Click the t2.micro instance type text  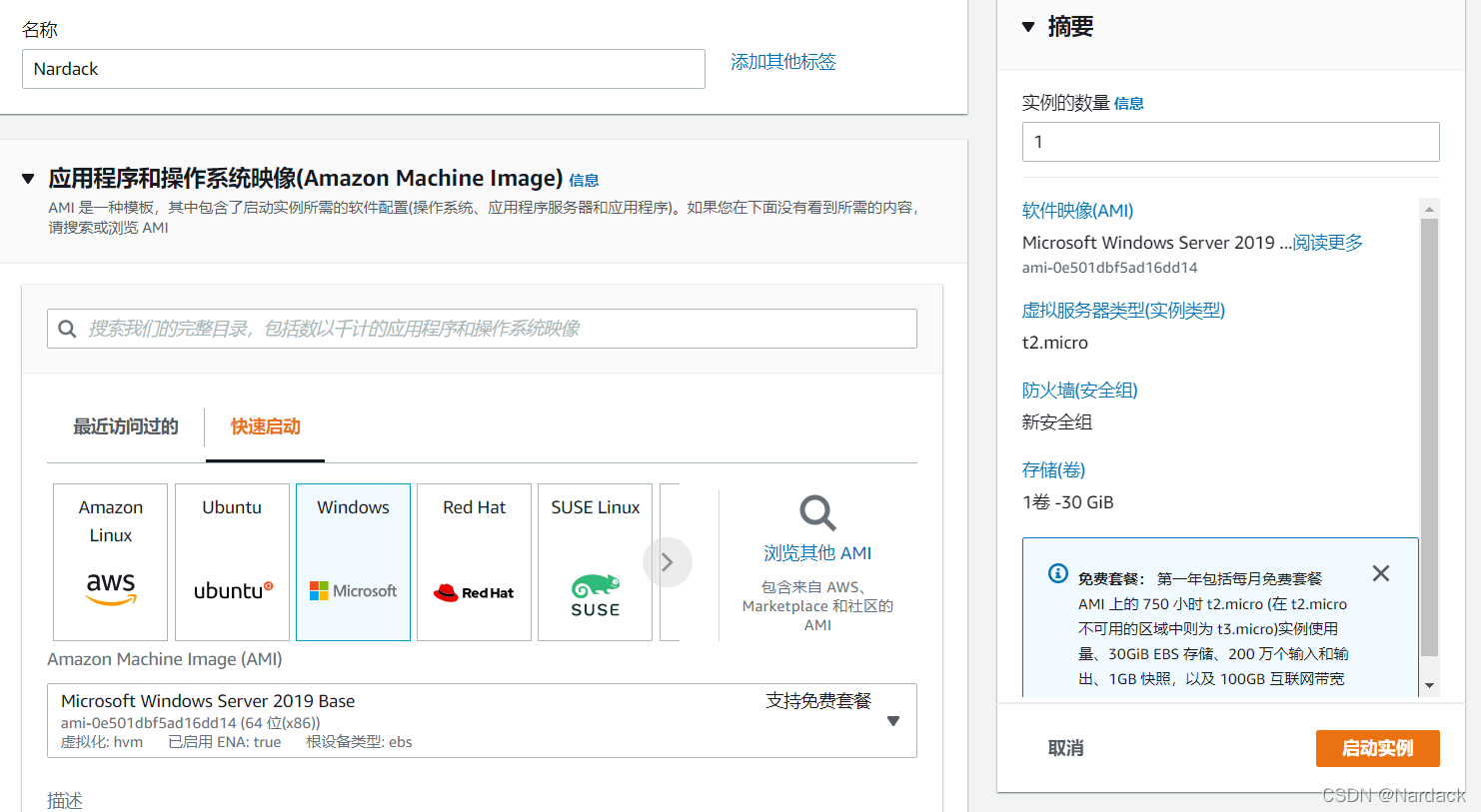1055,343
